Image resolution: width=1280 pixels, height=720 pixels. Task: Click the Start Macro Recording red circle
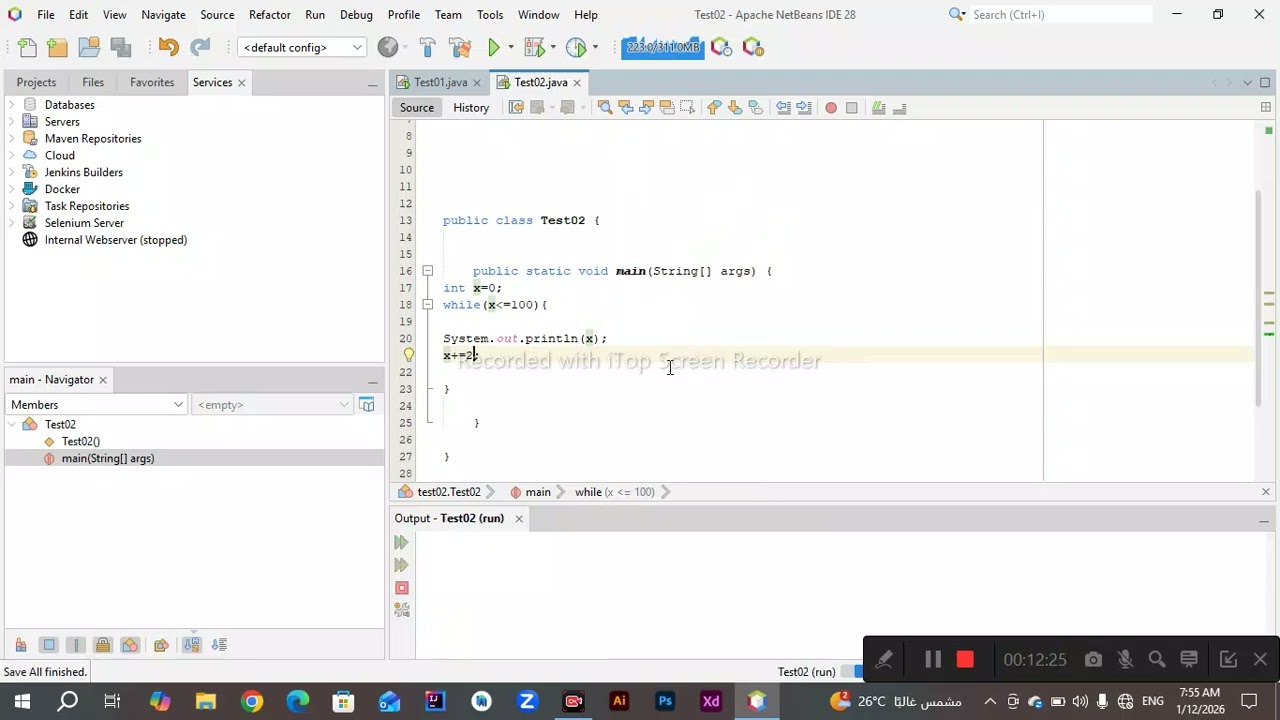pos(831,108)
